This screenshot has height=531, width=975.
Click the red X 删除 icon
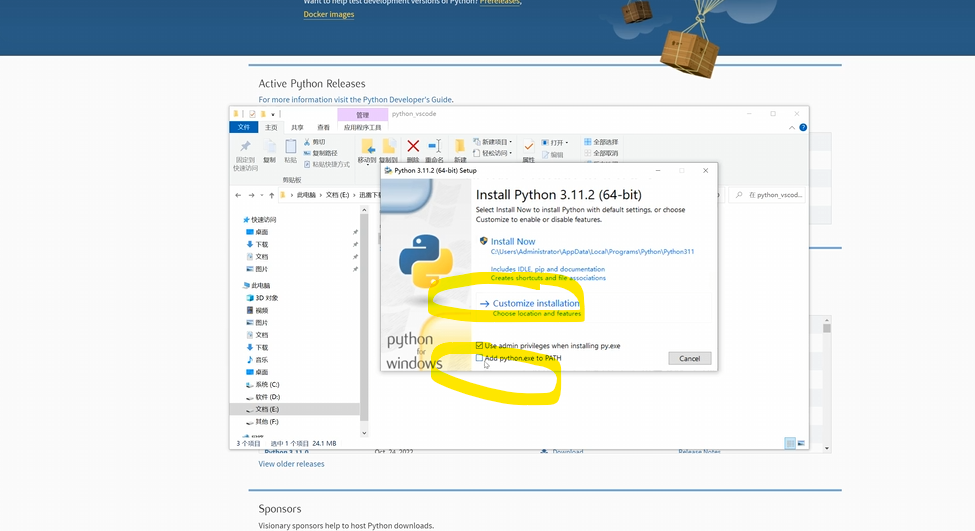point(413,146)
